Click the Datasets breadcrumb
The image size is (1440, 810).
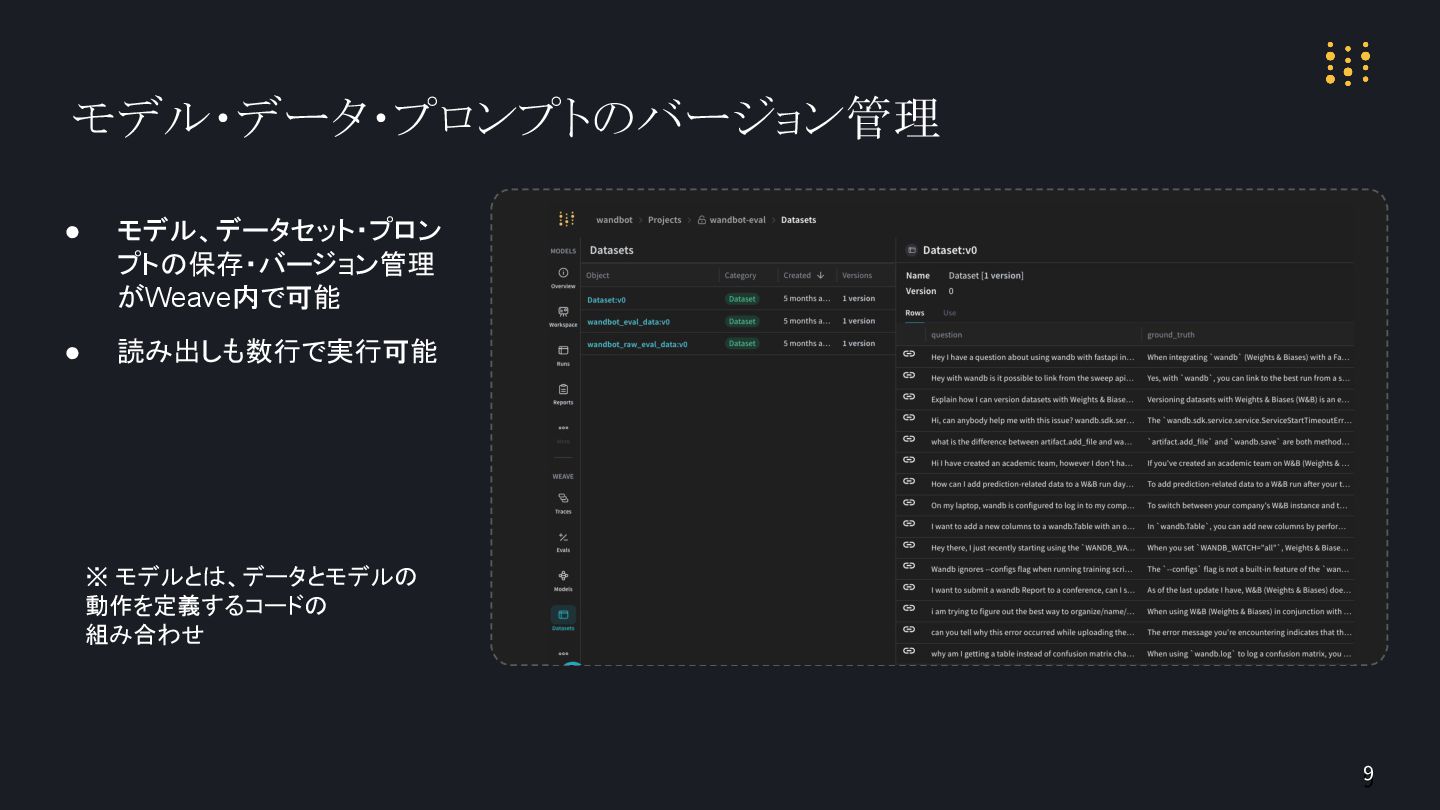pyautogui.click(x=798, y=220)
